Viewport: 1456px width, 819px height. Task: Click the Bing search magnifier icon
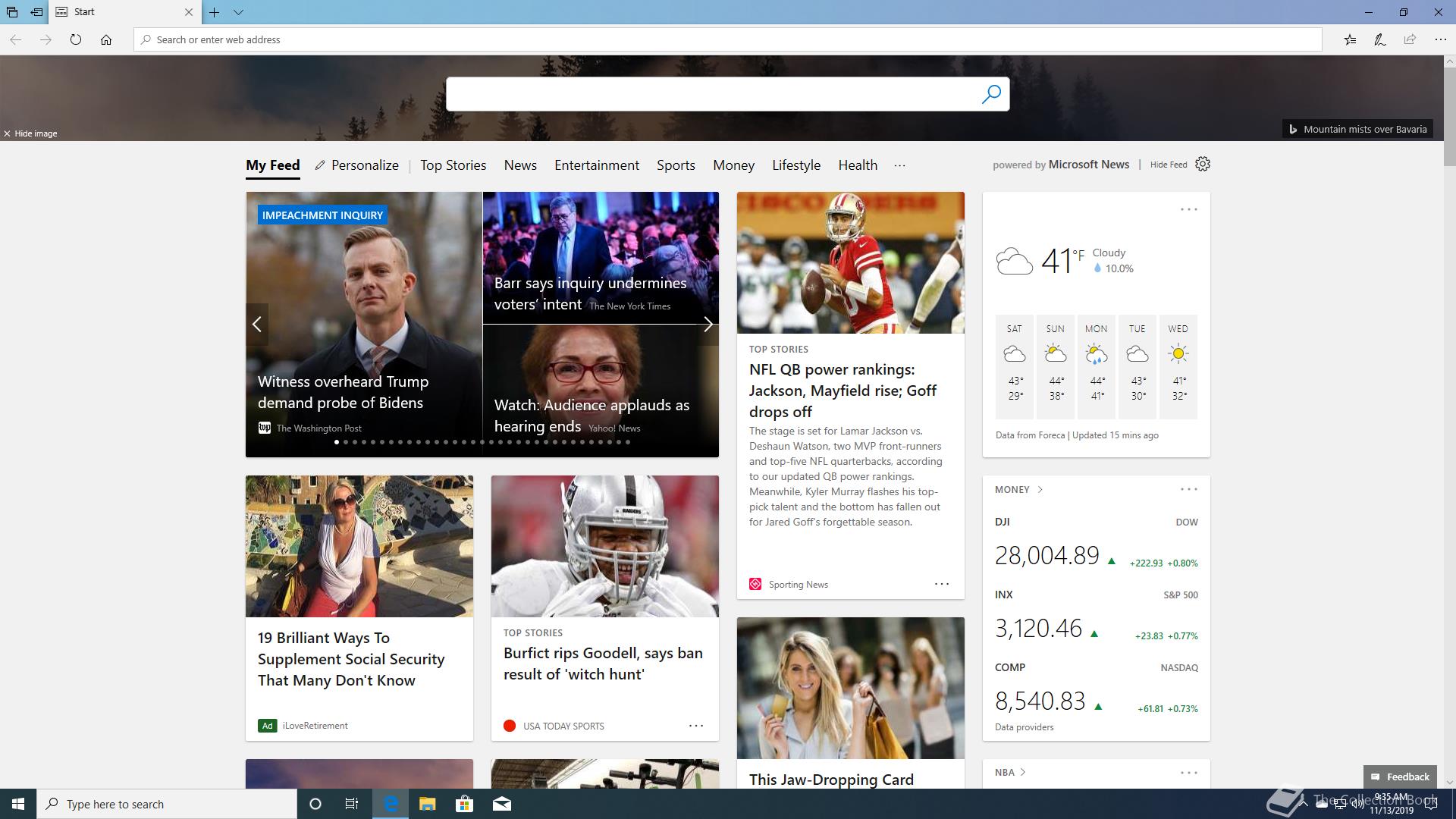pyautogui.click(x=991, y=94)
